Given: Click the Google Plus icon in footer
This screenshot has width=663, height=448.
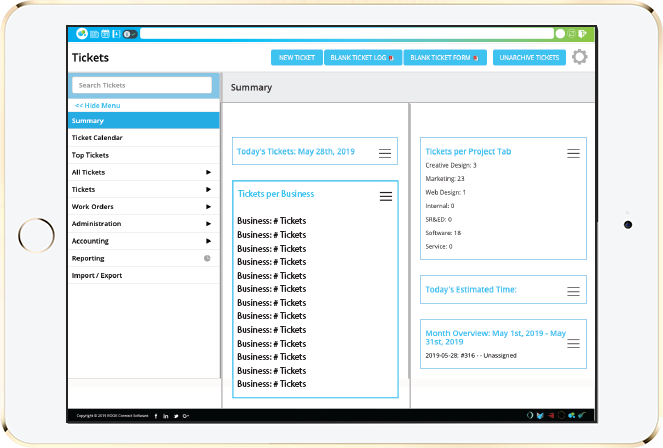Looking at the screenshot, I should pos(186,416).
